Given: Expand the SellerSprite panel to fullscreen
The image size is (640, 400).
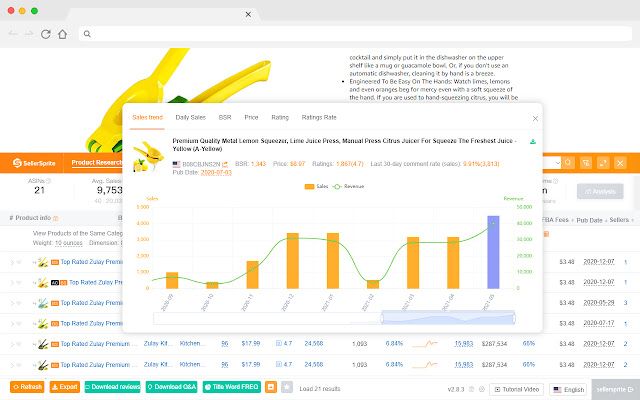Looking at the screenshot, I should [x=603, y=163].
